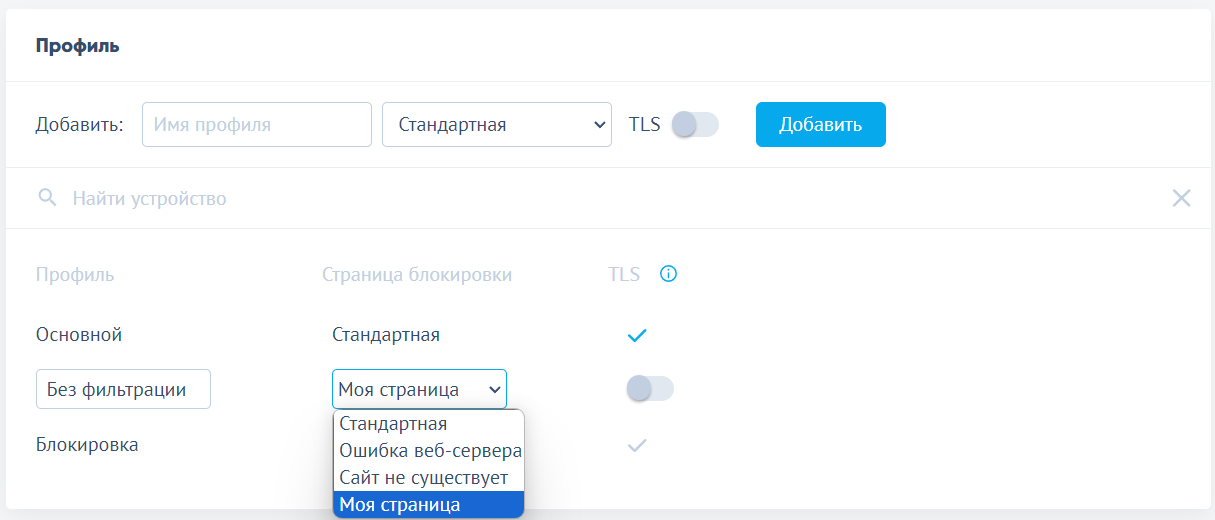Click the Имя профиля input field
The width and height of the screenshot is (1215, 520).
256,125
